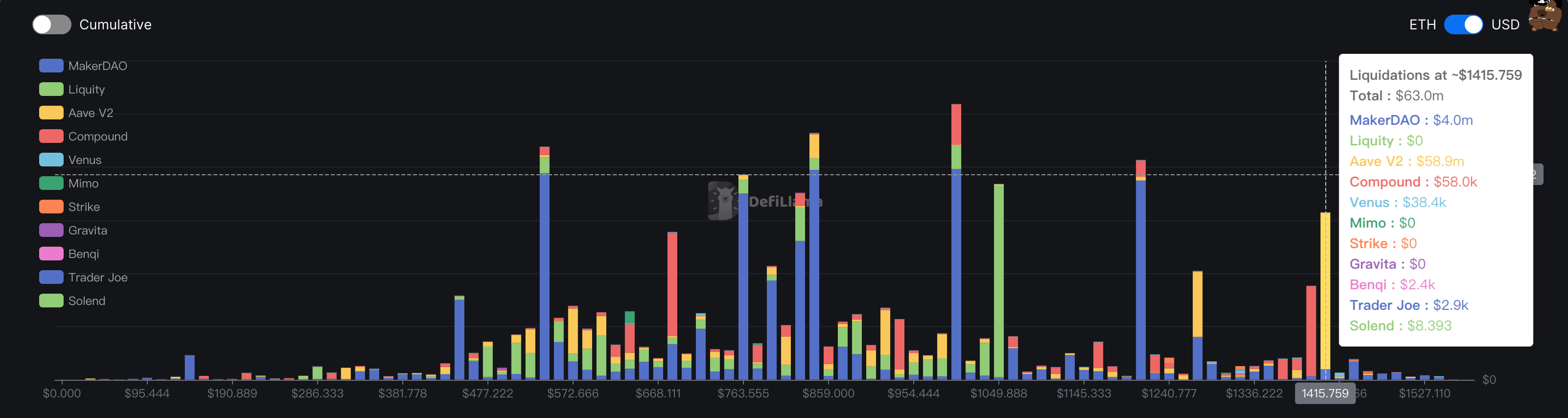Toggle the Cumulative switch on

pos(52,24)
